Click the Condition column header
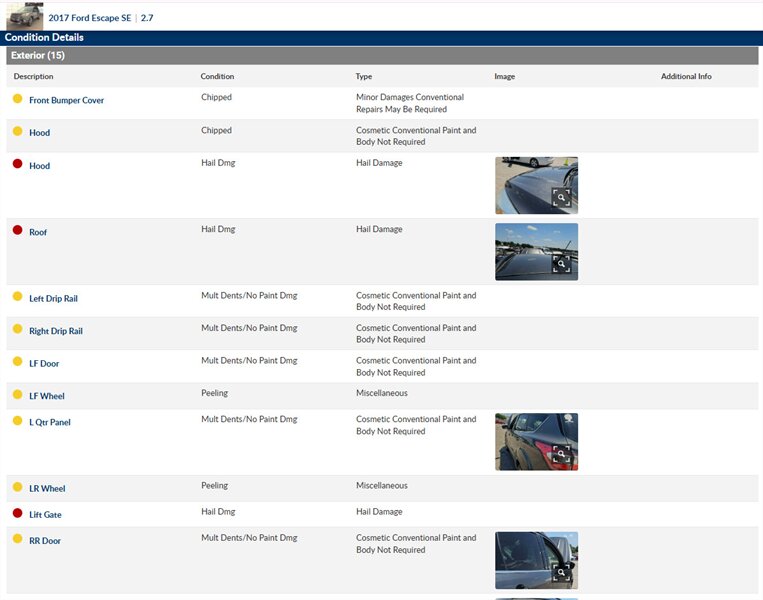 click(217, 76)
